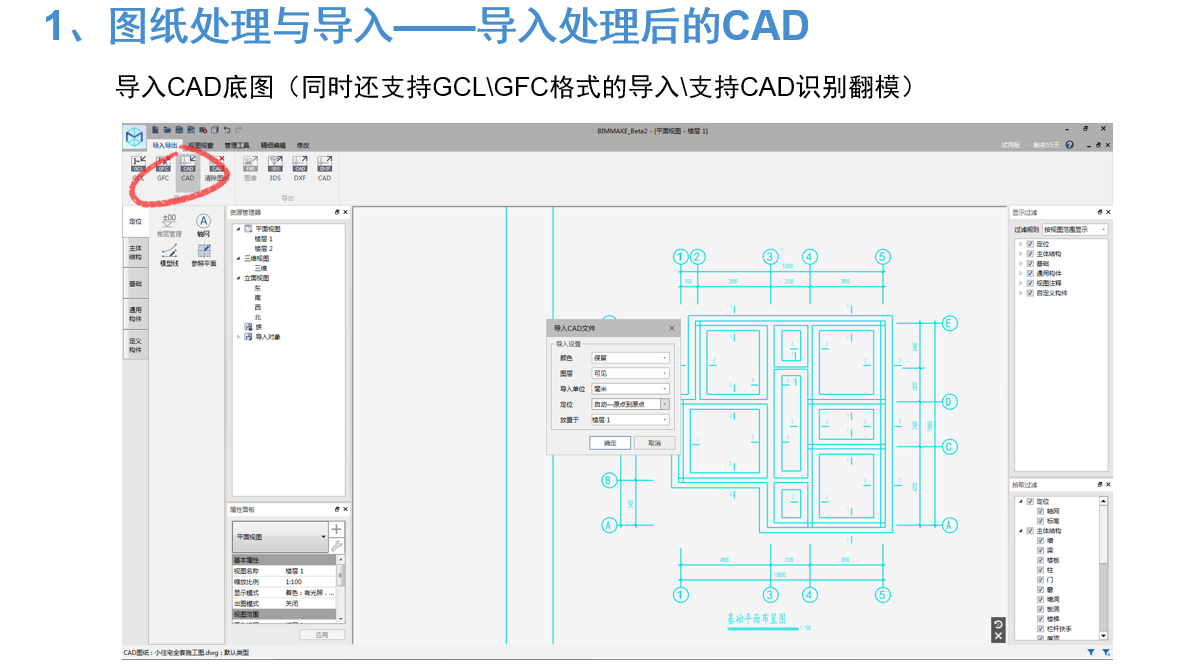1188x671 pixels.
Task: Toggle 自定义构件 checkbox in display filter
Action: click(1030, 293)
